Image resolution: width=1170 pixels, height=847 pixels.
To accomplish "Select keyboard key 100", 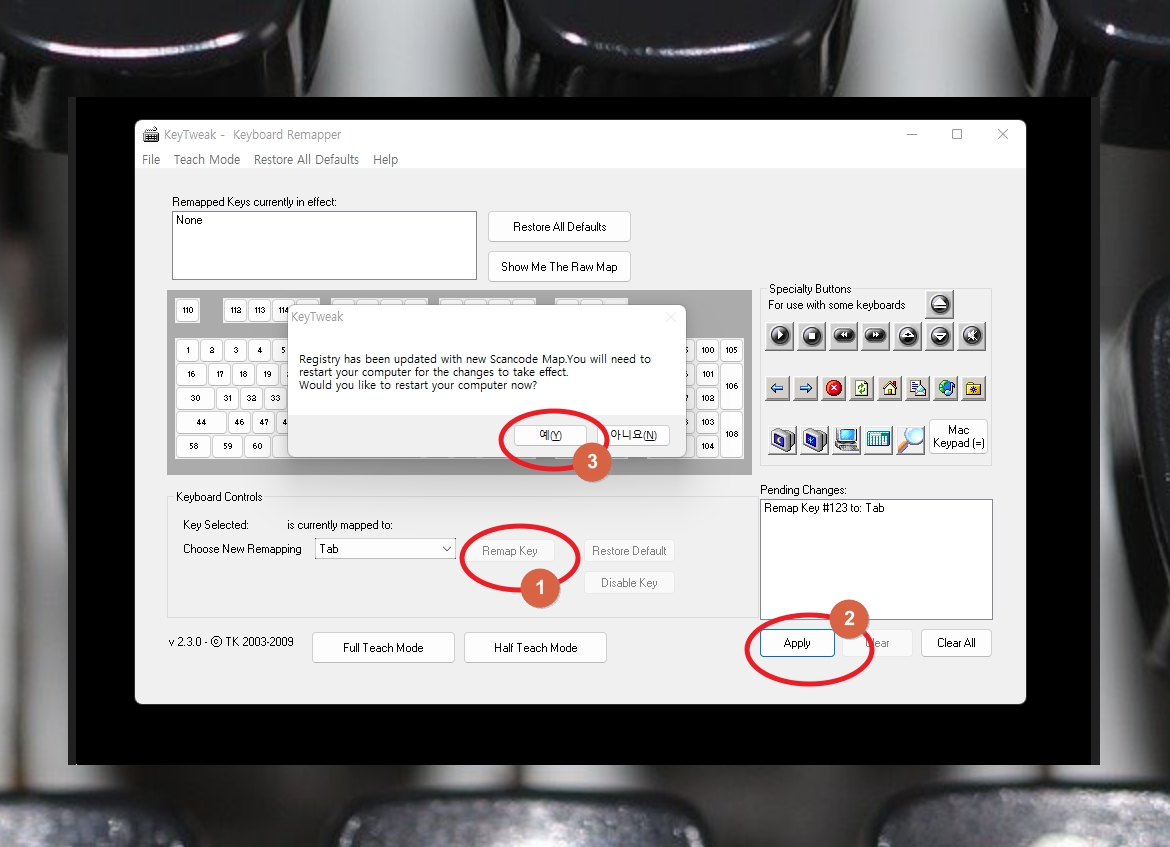I will click(708, 350).
